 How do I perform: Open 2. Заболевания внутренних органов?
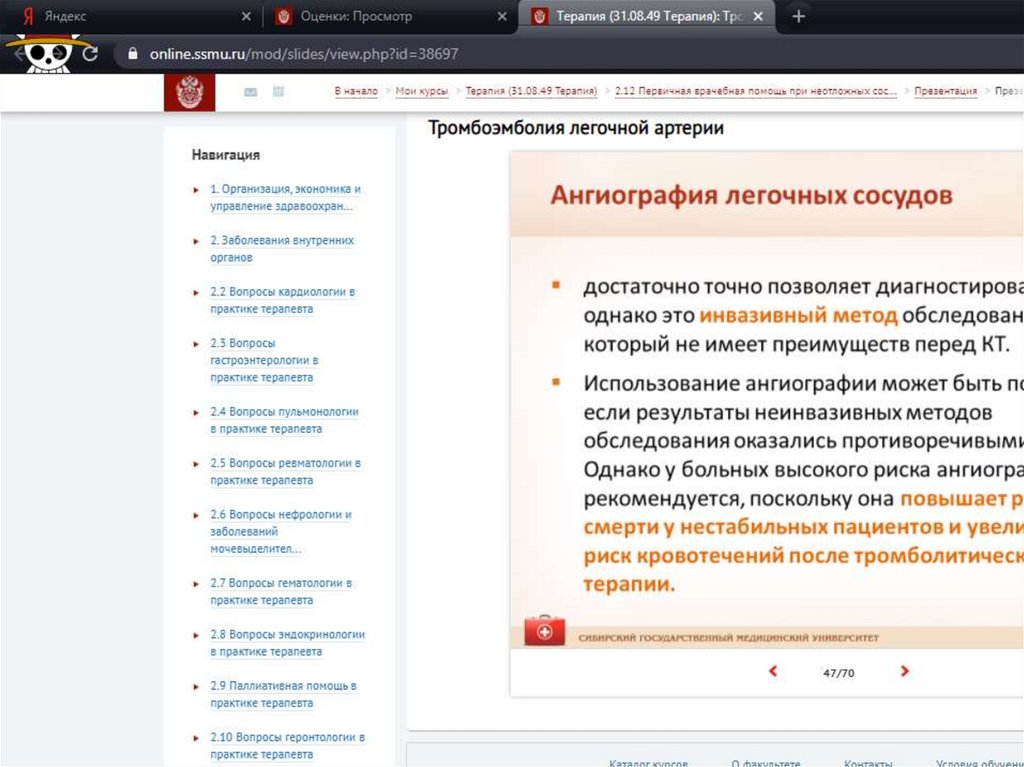[x=281, y=249]
